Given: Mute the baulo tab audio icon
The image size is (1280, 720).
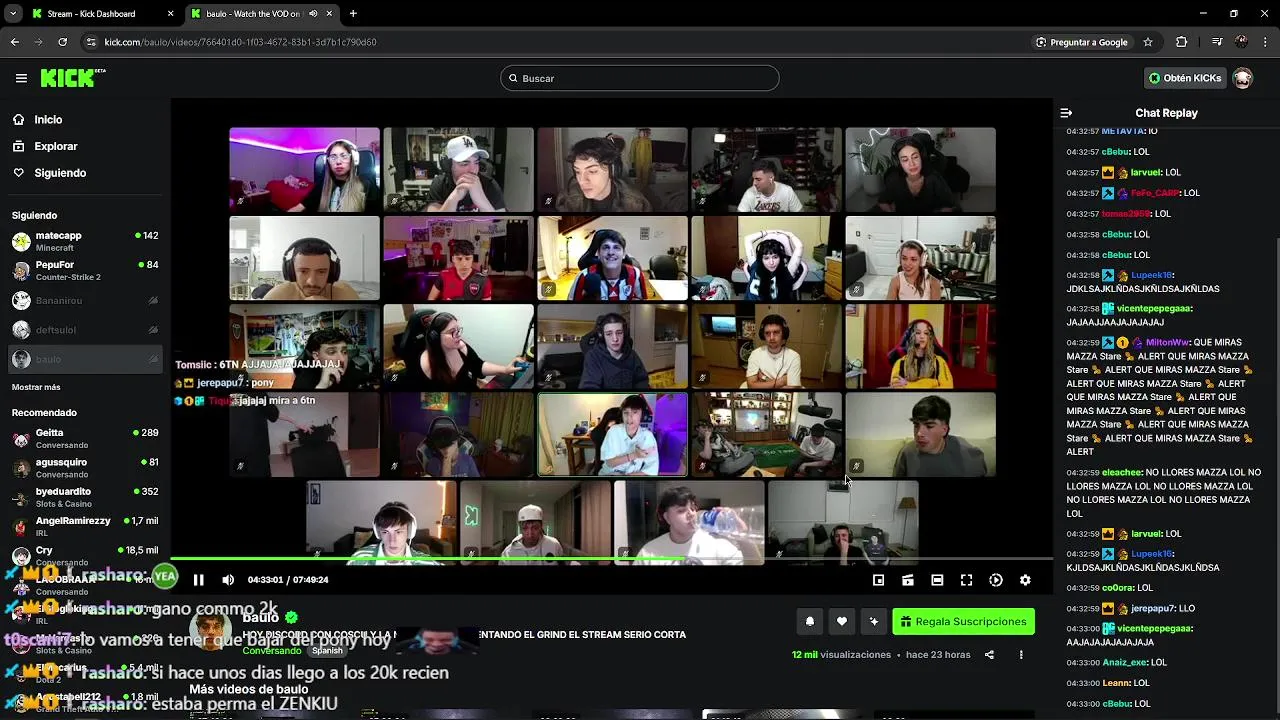Looking at the screenshot, I should tap(313, 14).
